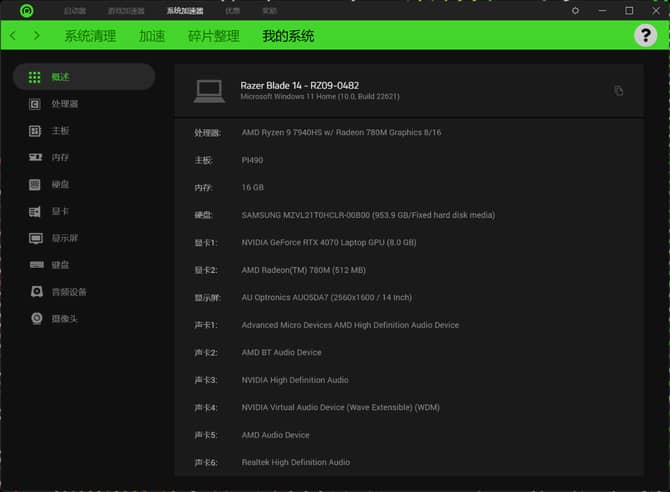Click the 显卡1: label in overview panel

pos(206,243)
